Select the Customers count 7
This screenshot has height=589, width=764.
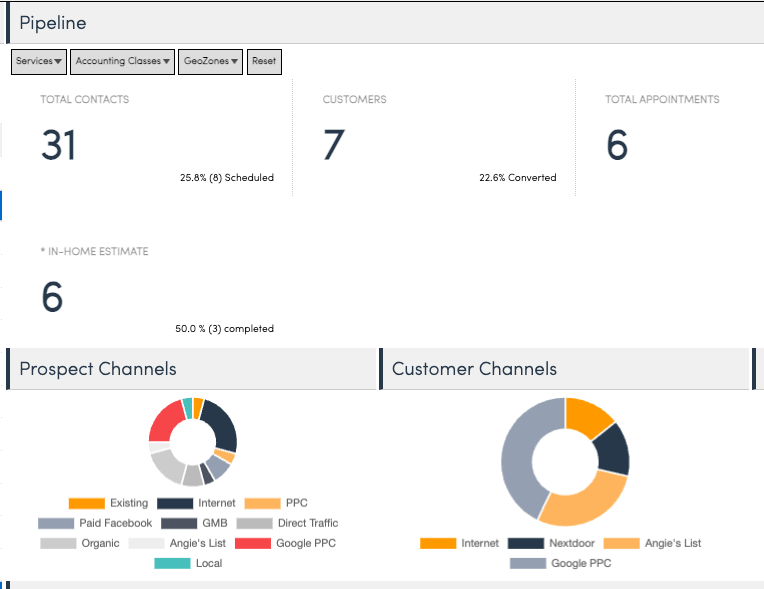click(x=334, y=145)
